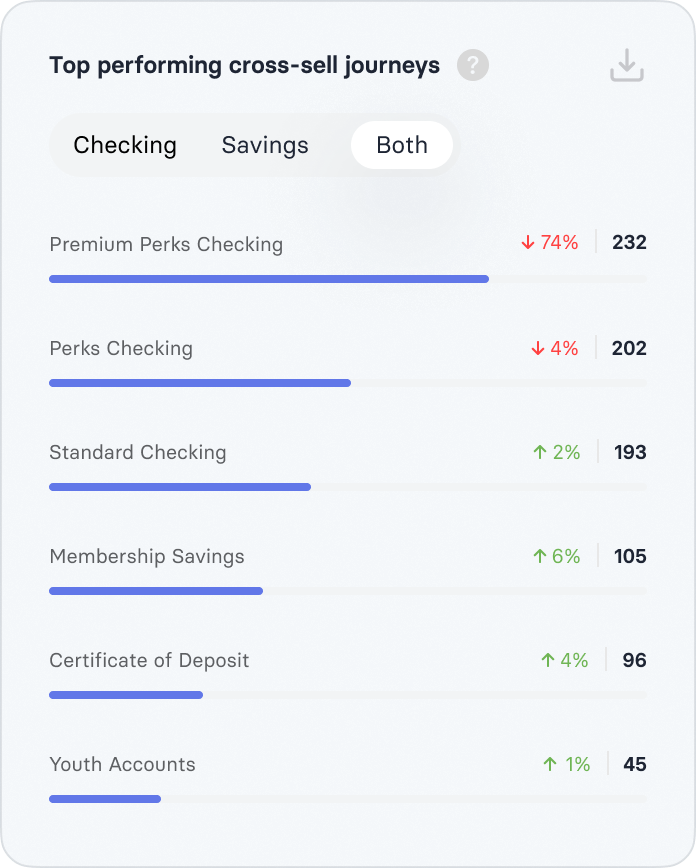The image size is (696, 868).
Task: Open the Perks Checking journey
Action: point(121,348)
